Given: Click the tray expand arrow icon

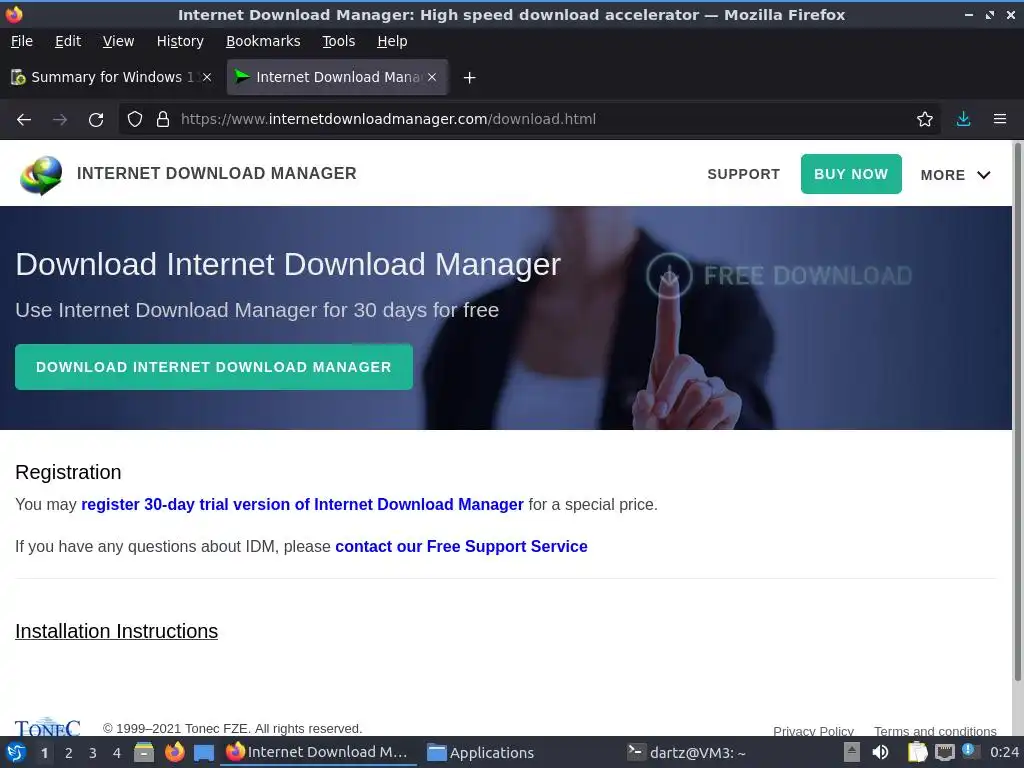Looking at the screenshot, I should click(x=852, y=752).
